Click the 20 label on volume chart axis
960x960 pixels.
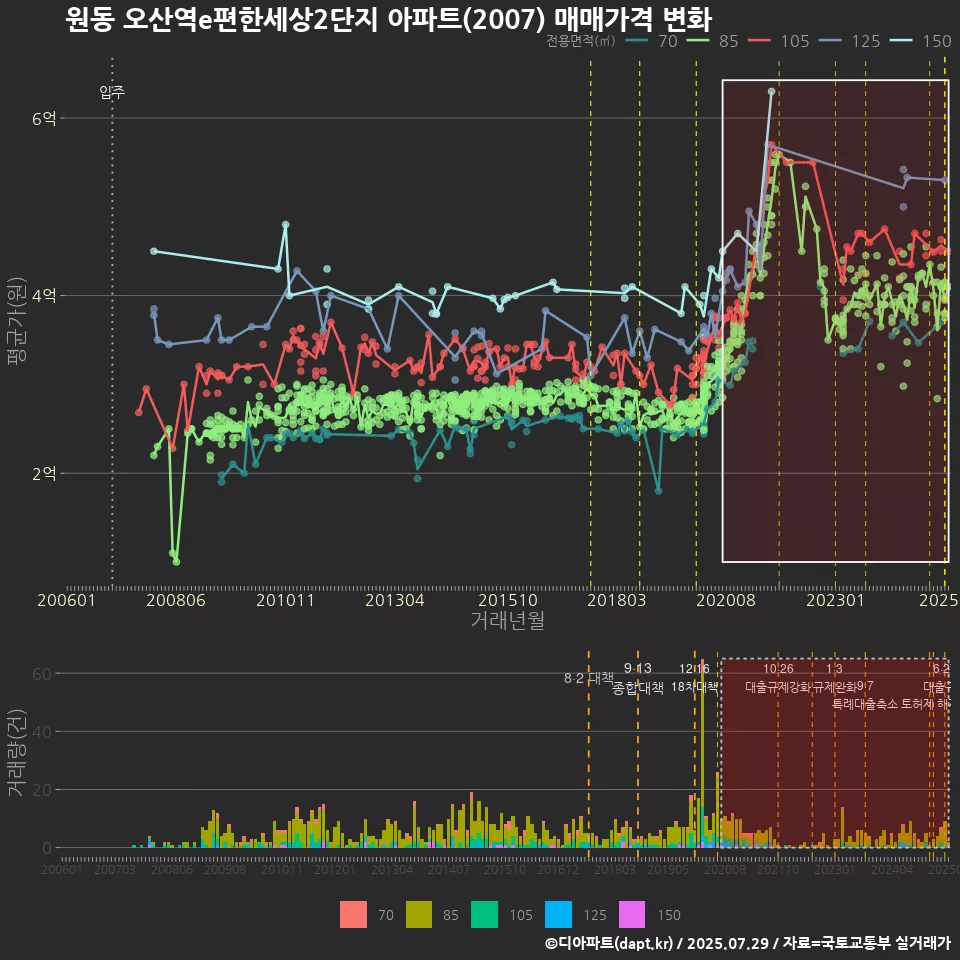click(x=42, y=790)
